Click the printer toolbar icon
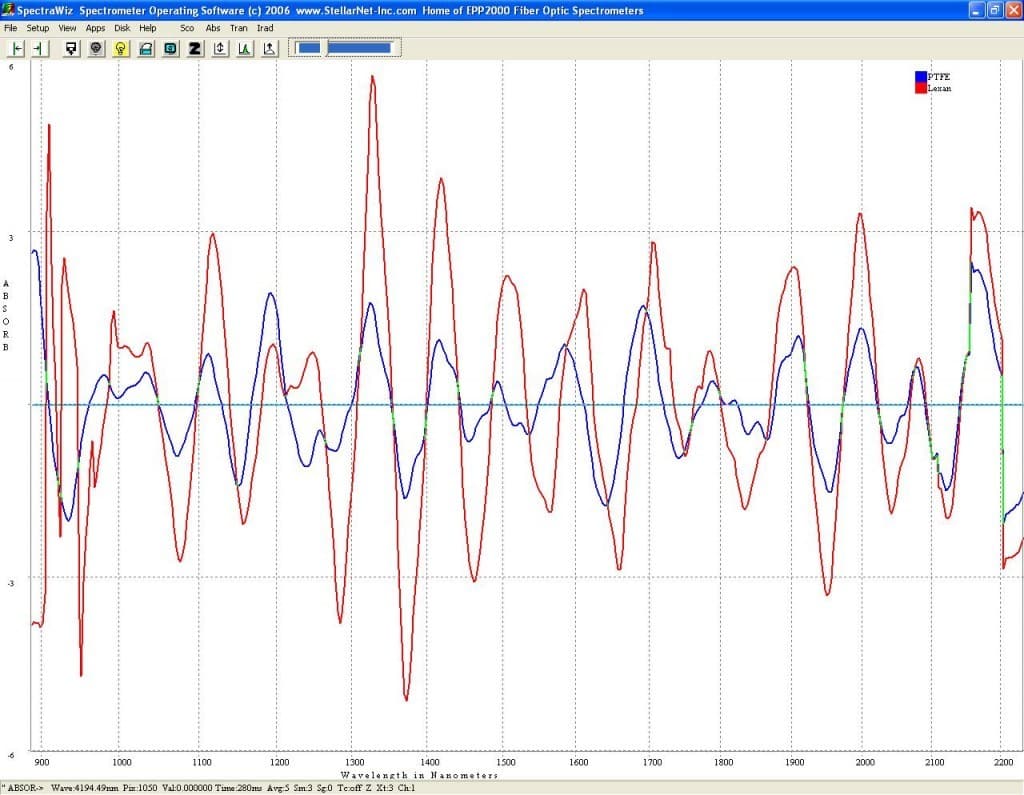This screenshot has height=795, width=1024. (146, 48)
